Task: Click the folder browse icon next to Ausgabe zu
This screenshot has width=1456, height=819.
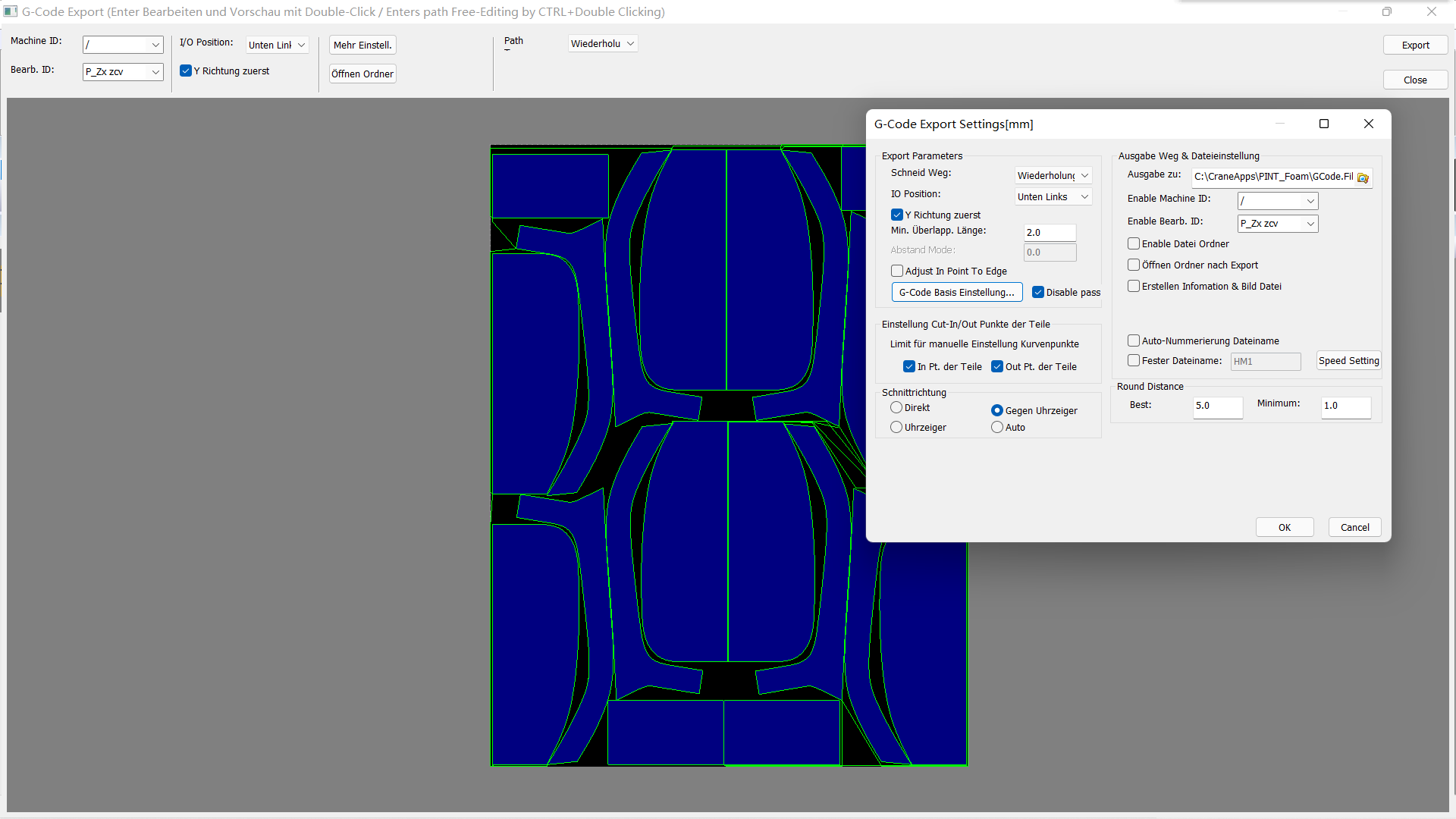Action: pyautogui.click(x=1363, y=177)
